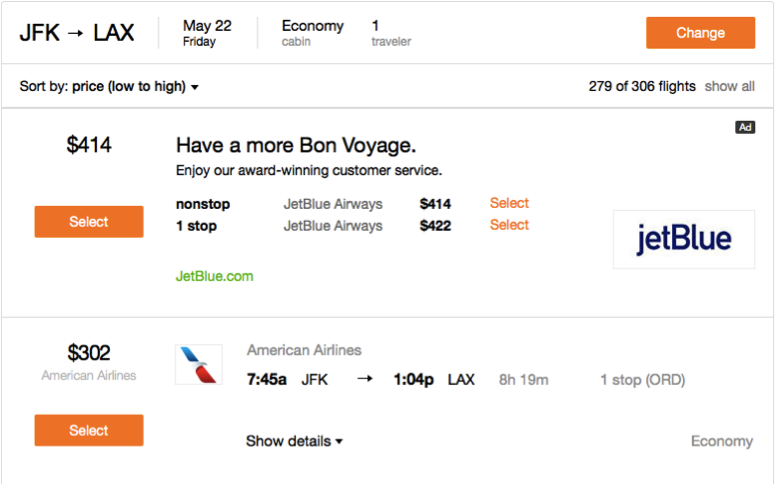The image size is (777, 485).
Task: Click the 279 of 306 flights count
Action: pos(642,86)
